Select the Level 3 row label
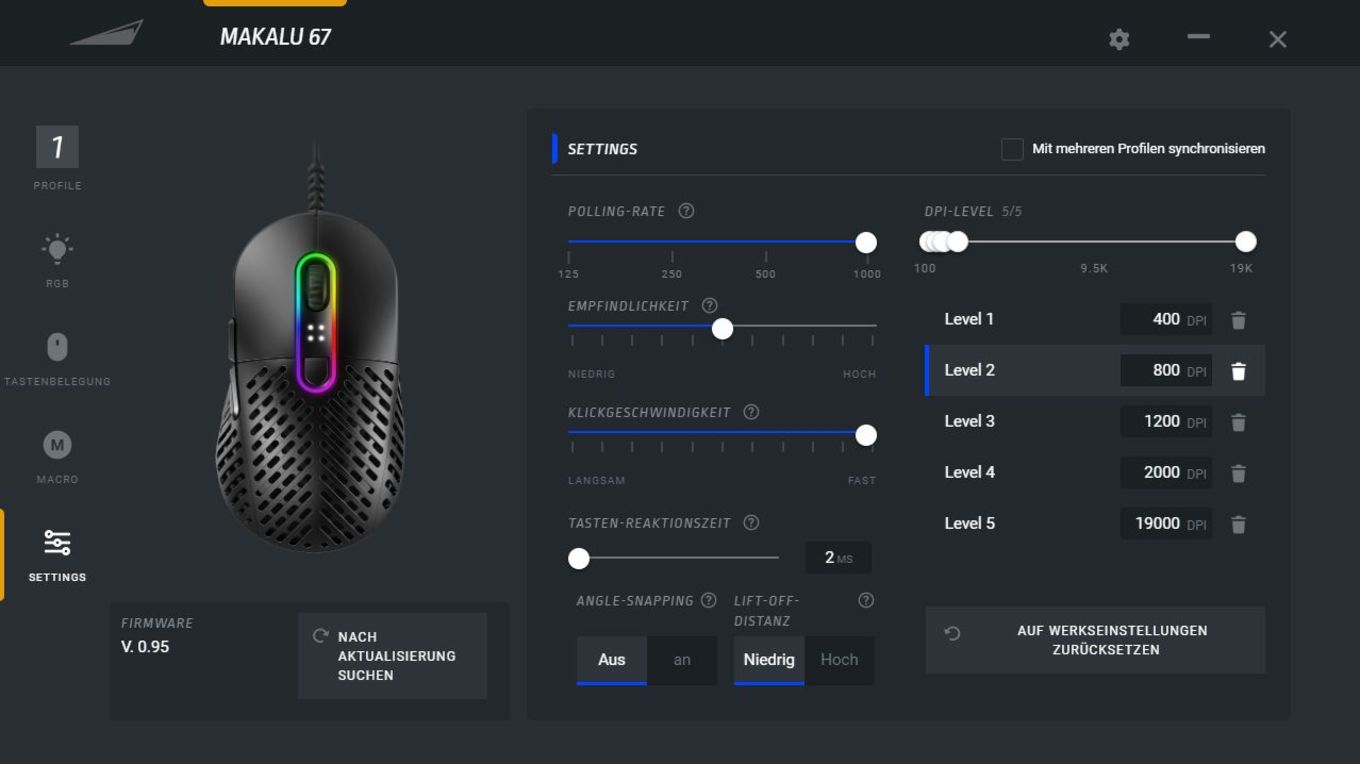1360x764 pixels. coord(969,421)
